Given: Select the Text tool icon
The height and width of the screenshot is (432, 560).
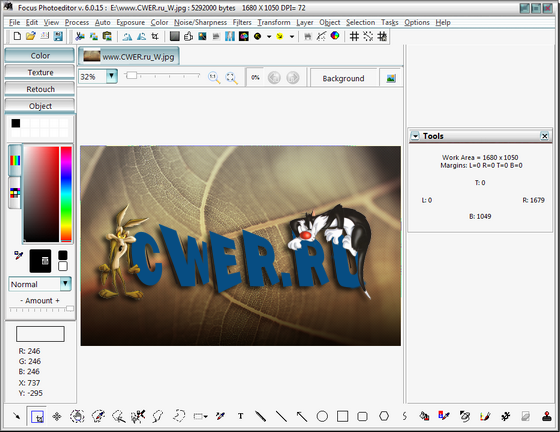Looking at the screenshot, I should (x=241, y=416).
